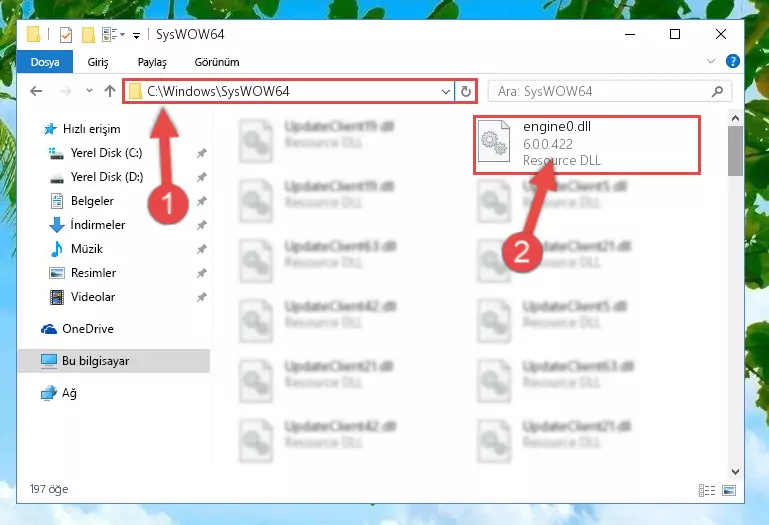
Task: Click pin icon next to Belgeler
Action: (201, 201)
